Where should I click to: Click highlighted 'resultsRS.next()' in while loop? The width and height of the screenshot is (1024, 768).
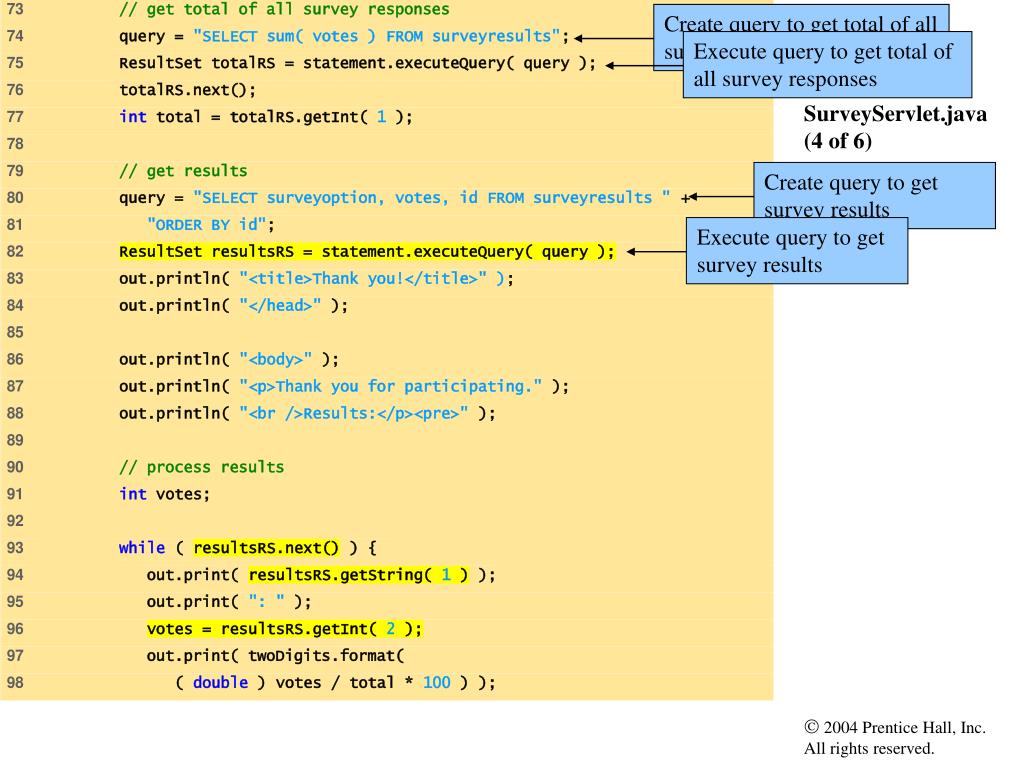(266, 547)
